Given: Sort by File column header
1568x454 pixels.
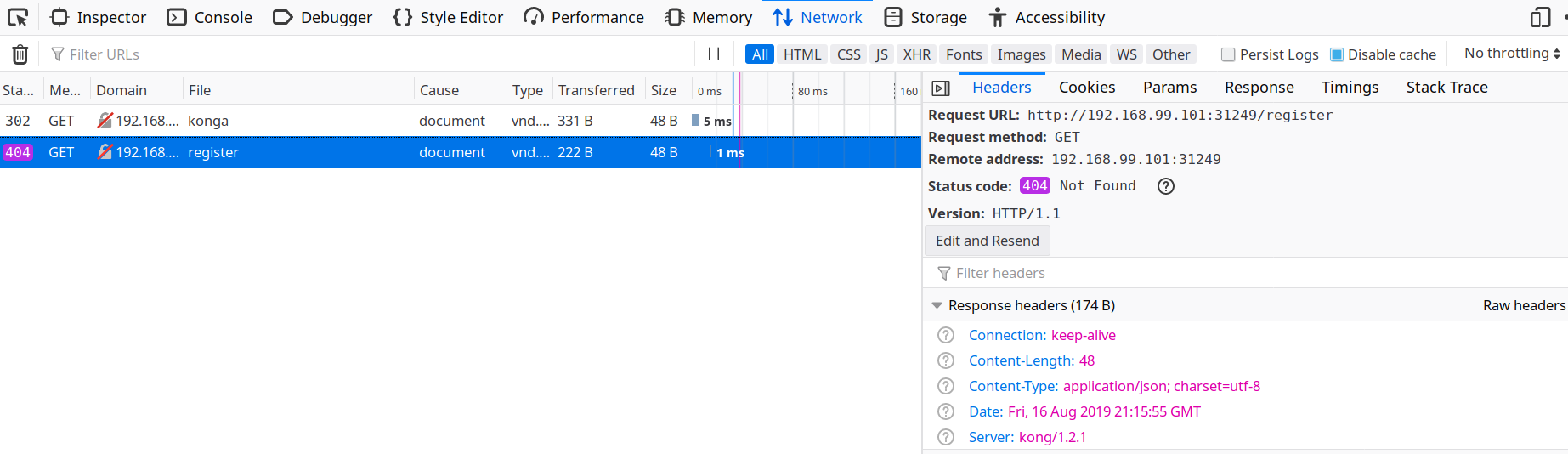Looking at the screenshot, I should point(298,90).
